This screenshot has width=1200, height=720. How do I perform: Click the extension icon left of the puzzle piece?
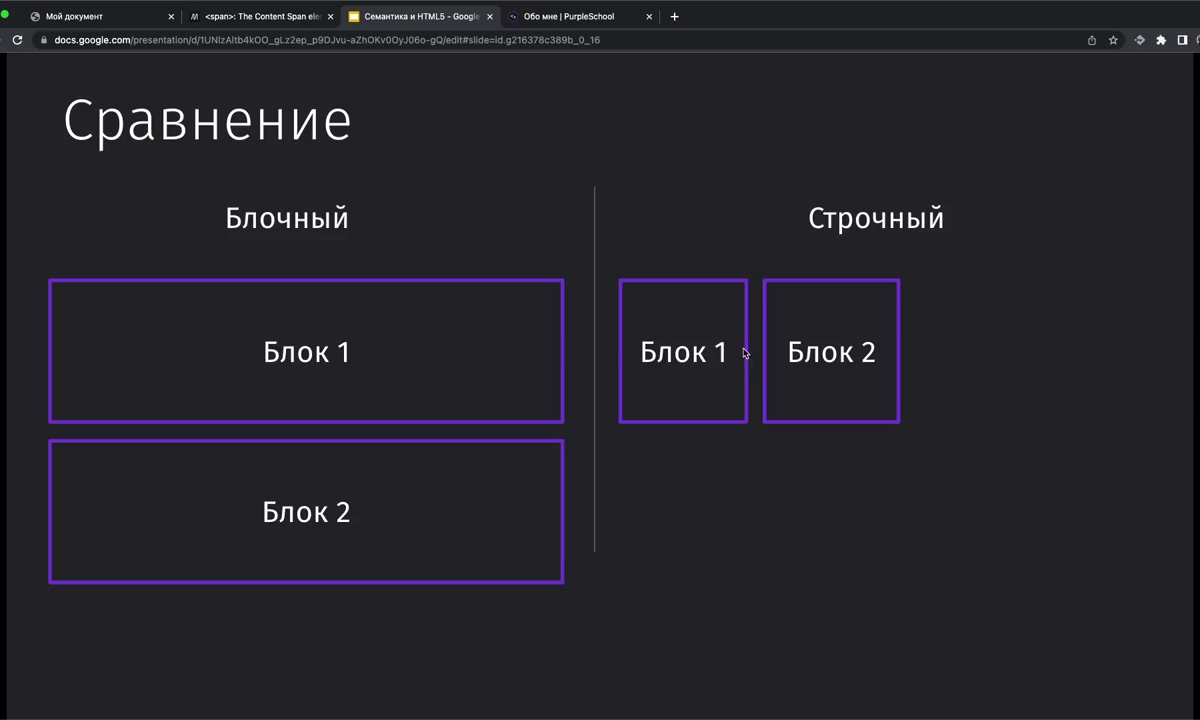click(x=1139, y=40)
